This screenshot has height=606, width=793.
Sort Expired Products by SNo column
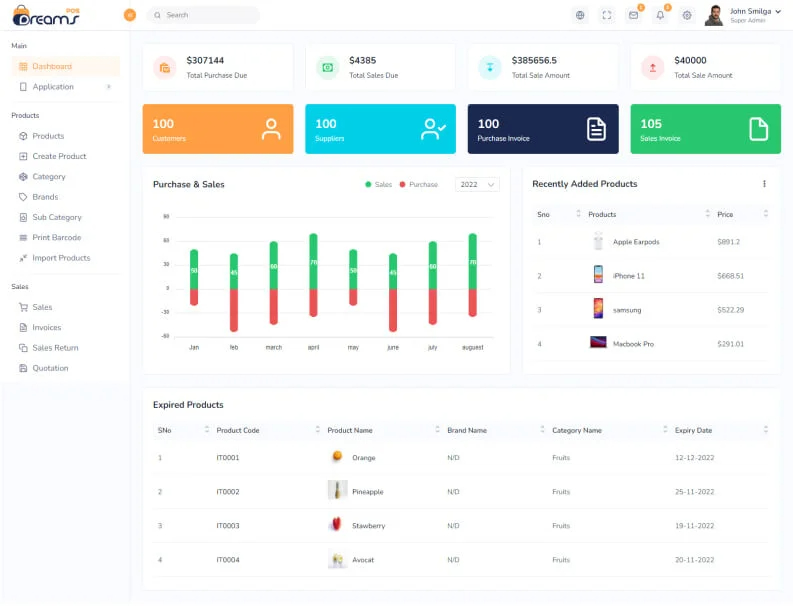(206, 429)
